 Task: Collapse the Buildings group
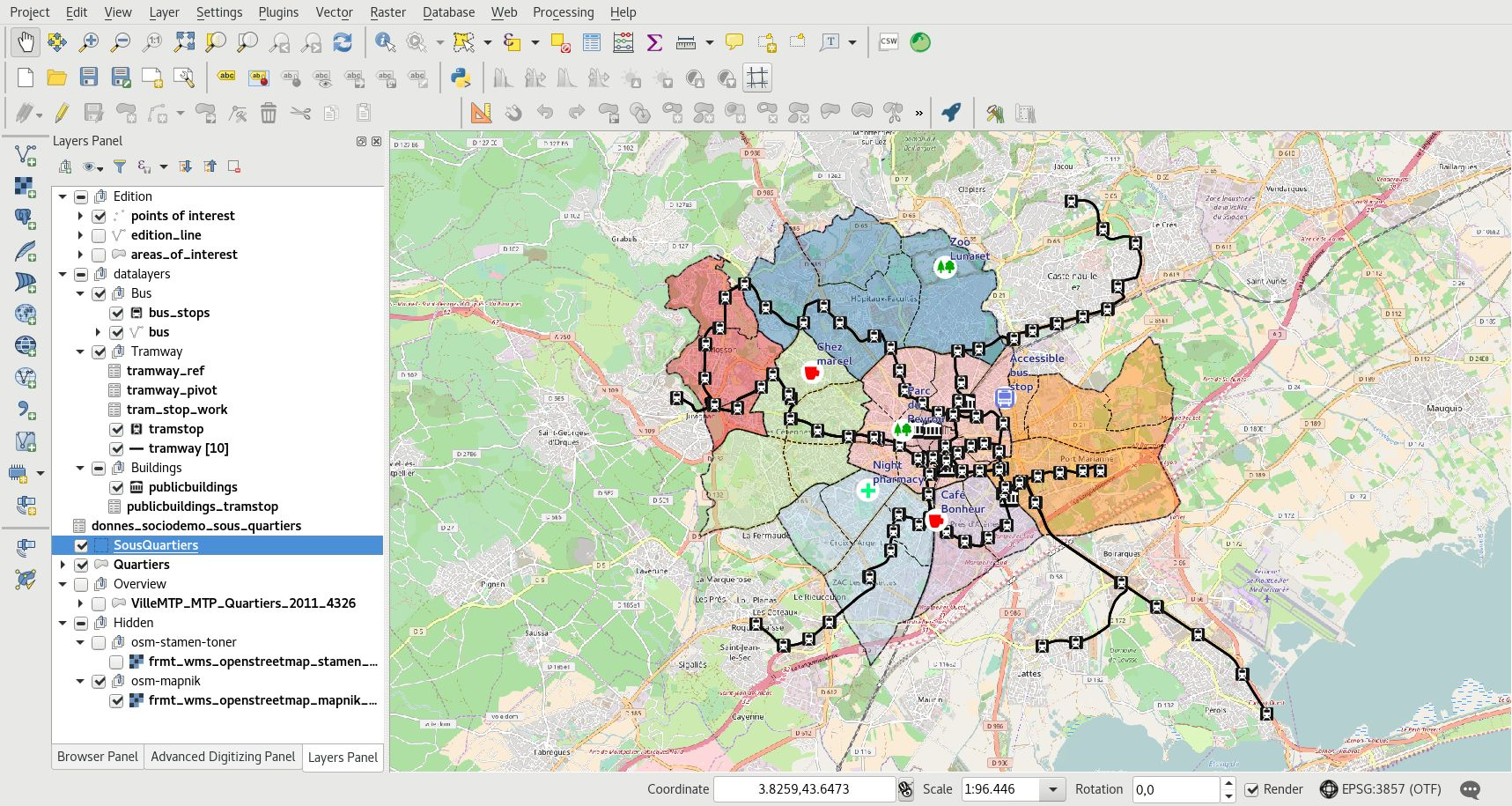[80, 468]
